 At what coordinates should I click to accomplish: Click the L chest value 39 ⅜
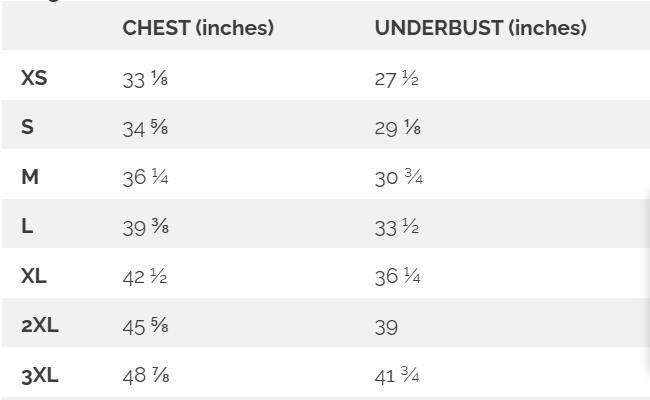click(145, 228)
